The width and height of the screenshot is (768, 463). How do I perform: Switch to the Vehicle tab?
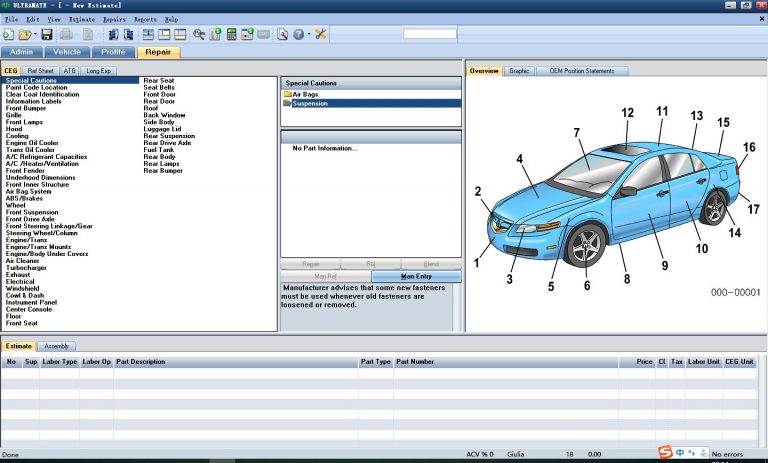click(x=67, y=52)
